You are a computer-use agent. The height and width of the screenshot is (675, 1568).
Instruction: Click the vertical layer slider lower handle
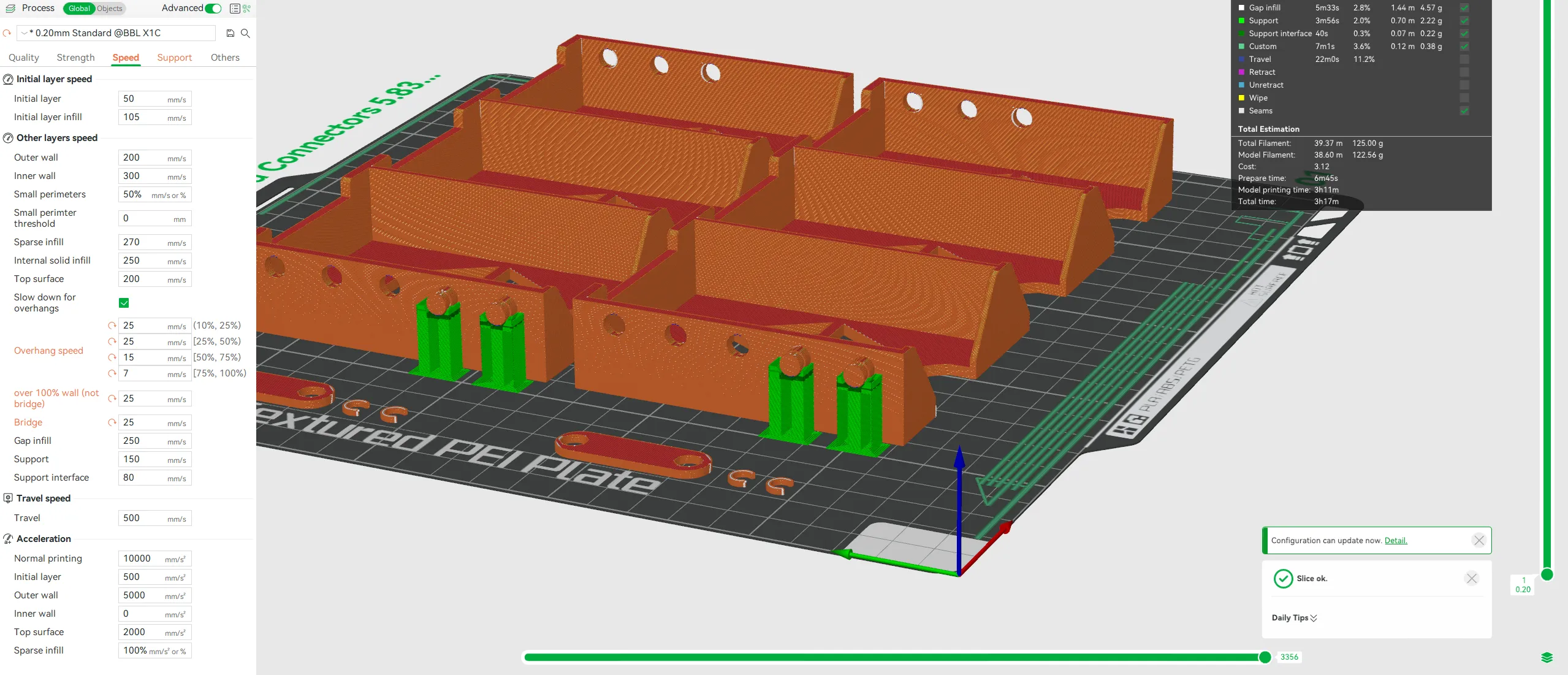tap(1547, 574)
